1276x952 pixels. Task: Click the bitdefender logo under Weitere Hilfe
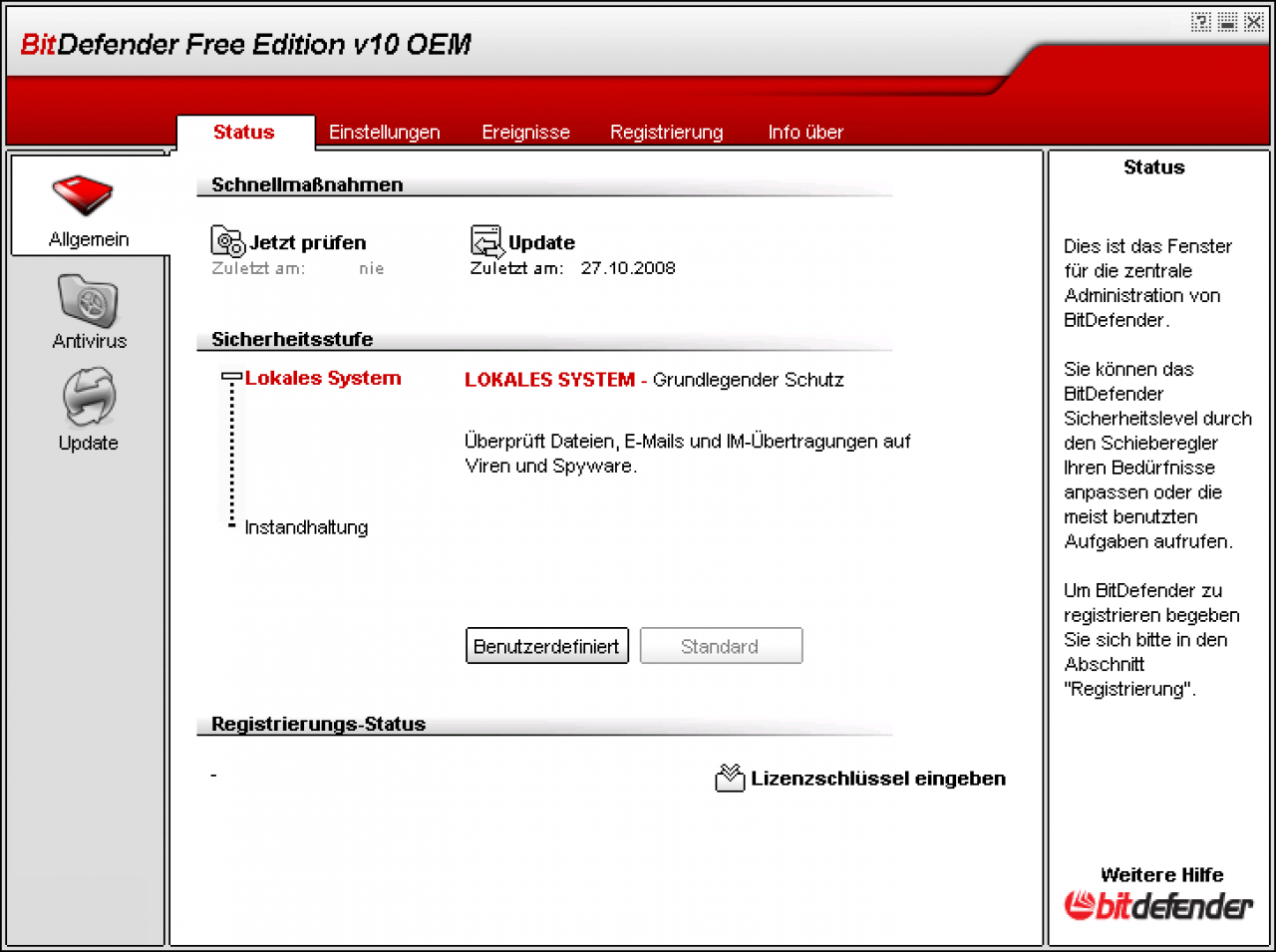coord(1158,905)
